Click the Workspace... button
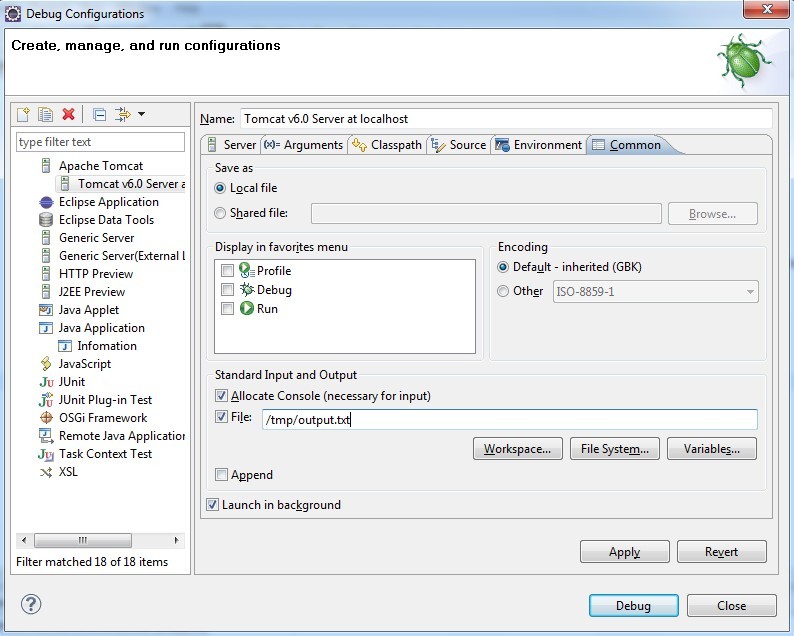 (518, 449)
